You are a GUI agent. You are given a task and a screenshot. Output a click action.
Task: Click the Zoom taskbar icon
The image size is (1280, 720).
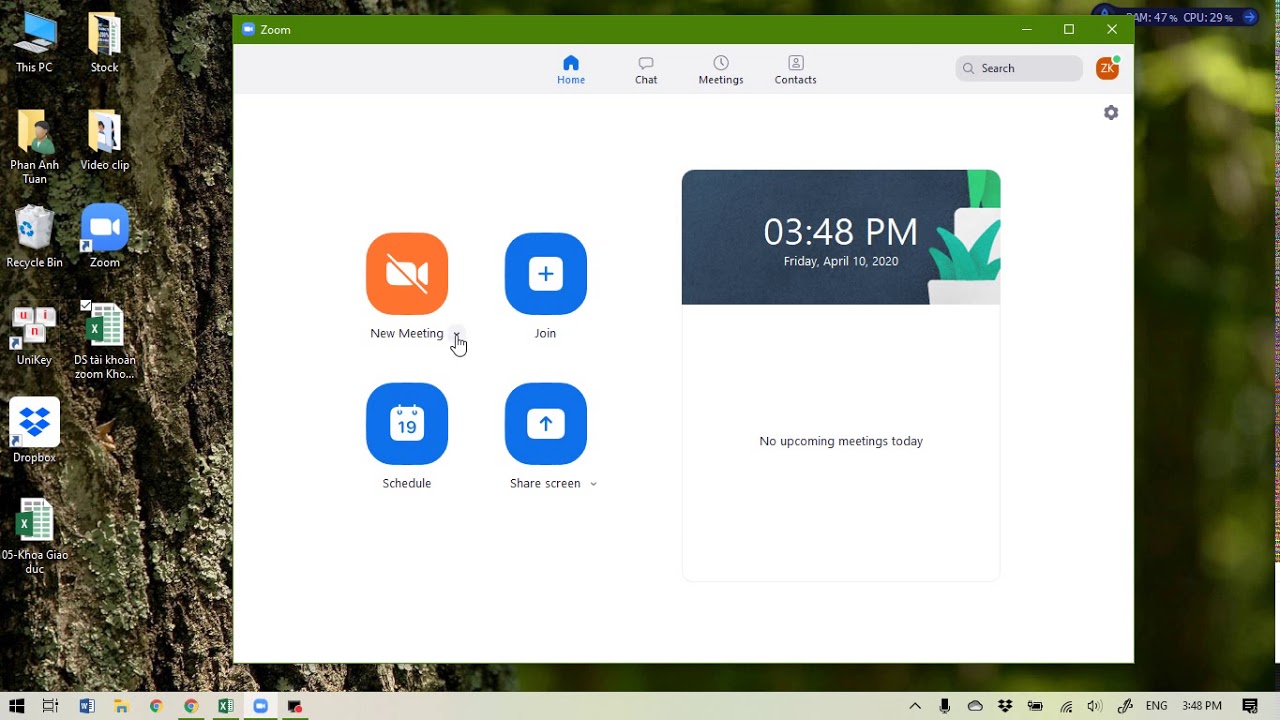tap(261, 706)
